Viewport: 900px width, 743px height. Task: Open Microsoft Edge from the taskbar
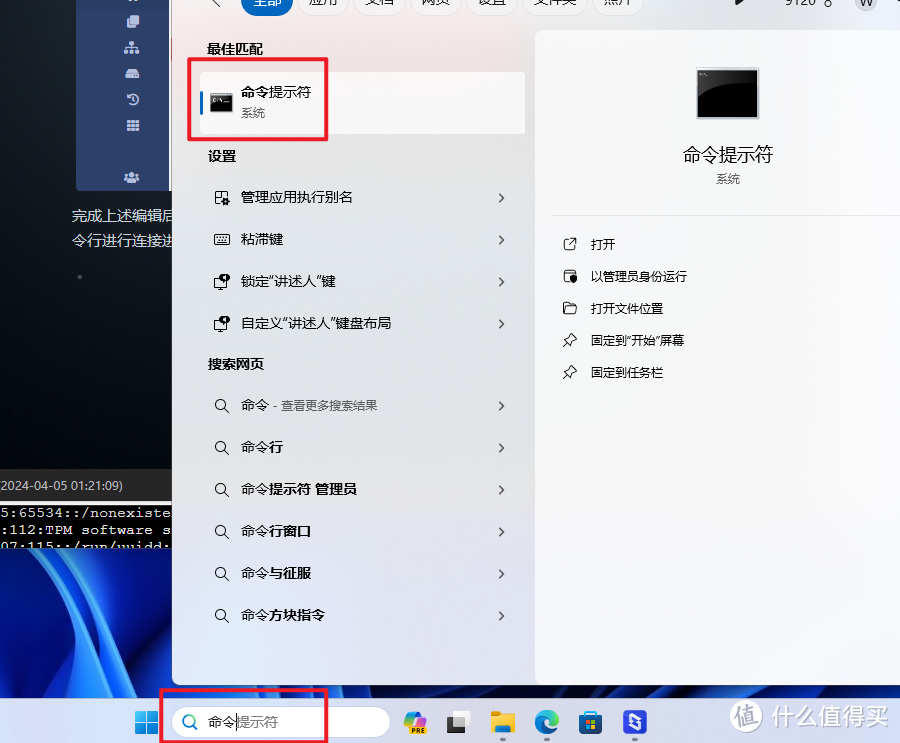[x=546, y=721]
